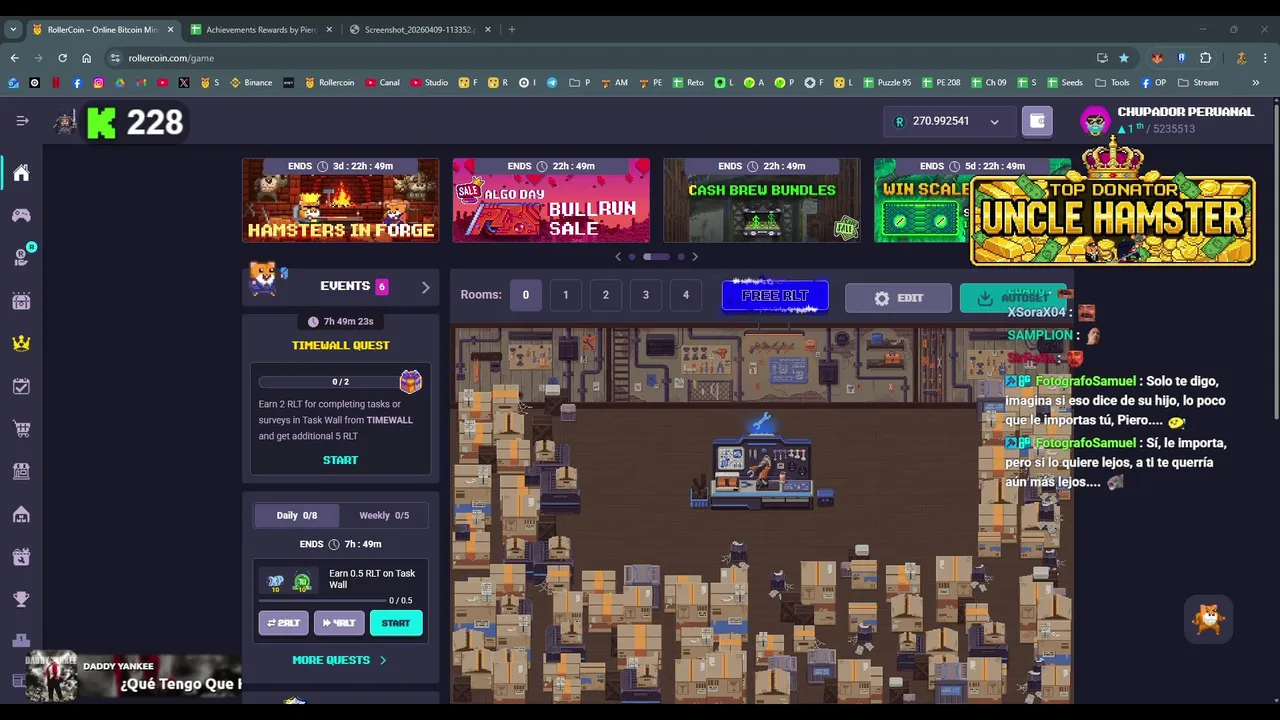
Task: Click the 2RLT swap quest button
Action: click(x=283, y=623)
